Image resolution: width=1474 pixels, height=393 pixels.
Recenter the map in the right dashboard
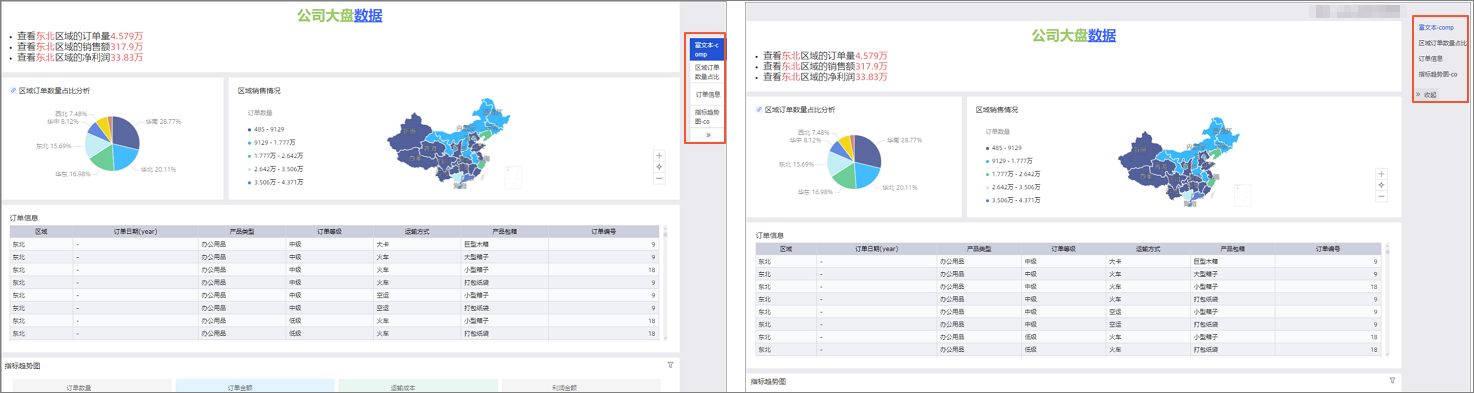(1382, 185)
